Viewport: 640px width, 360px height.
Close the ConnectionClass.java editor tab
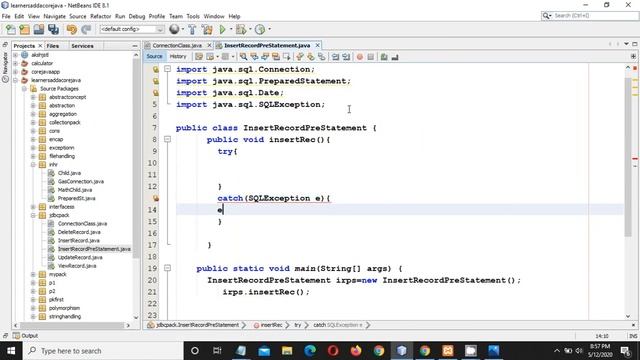tap(209, 45)
